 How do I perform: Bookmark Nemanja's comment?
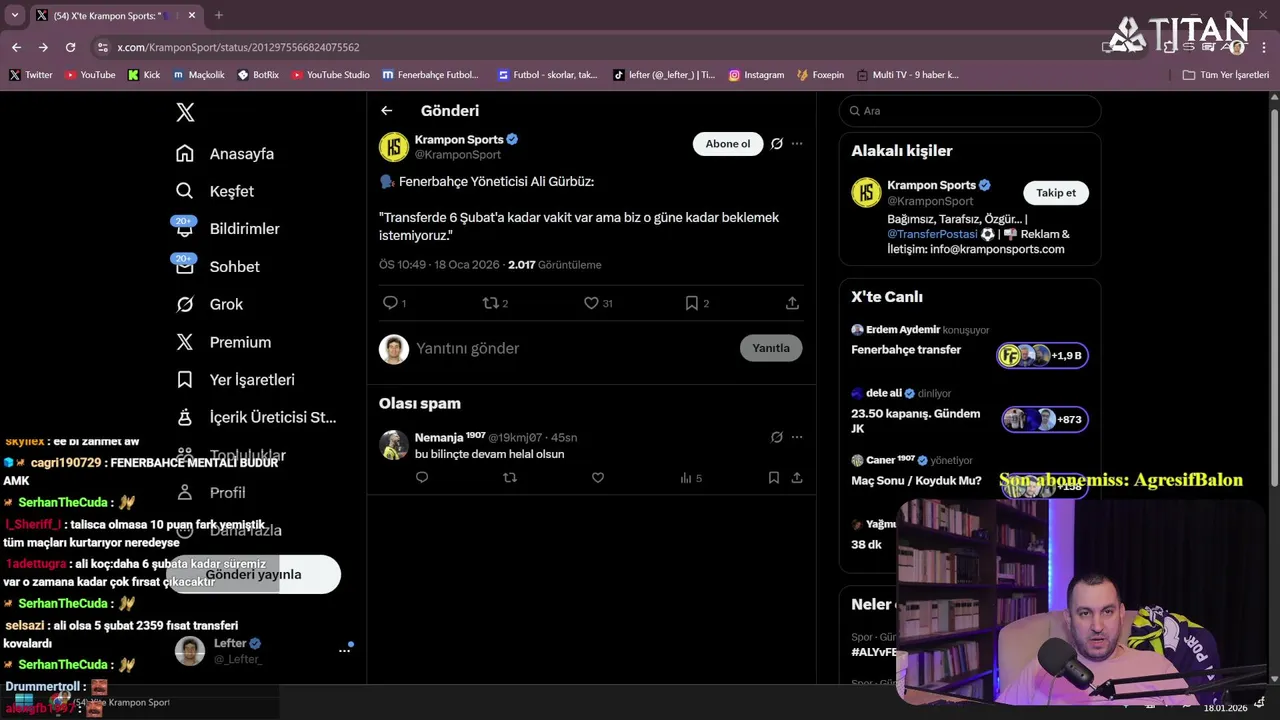point(774,478)
